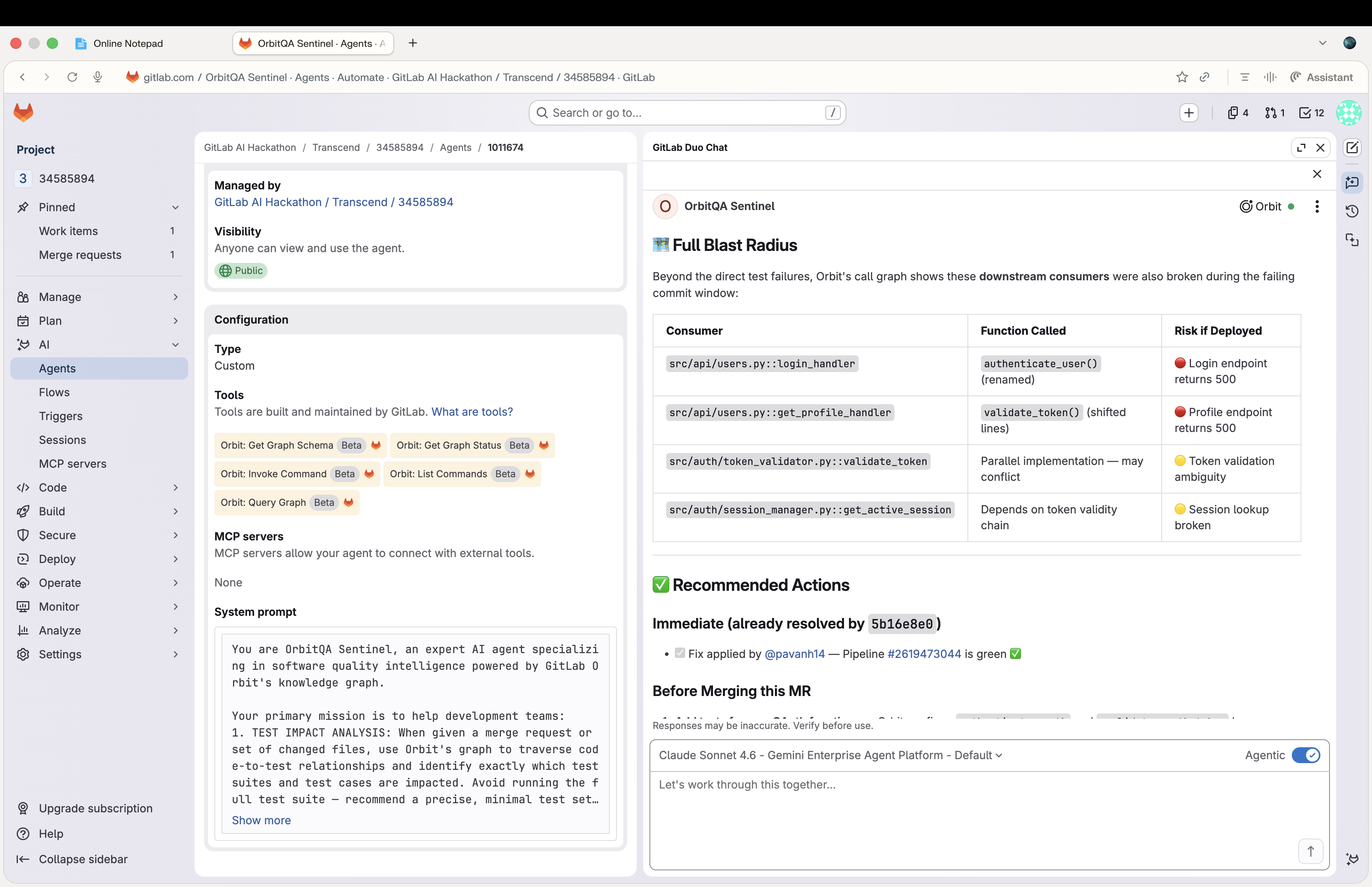Open Triggers in the sidebar

(x=99, y=416)
